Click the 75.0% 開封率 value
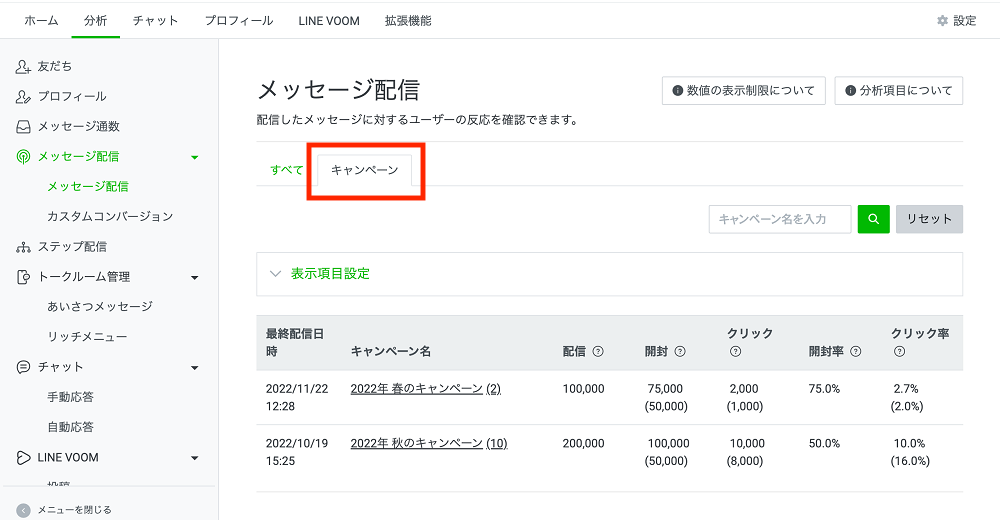 (x=825, y=389)
